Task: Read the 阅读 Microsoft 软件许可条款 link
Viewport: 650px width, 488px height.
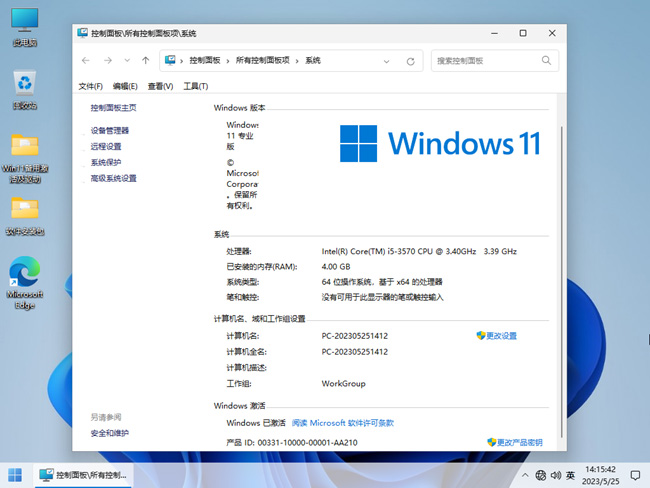Action: pyautogui.click(x=343, y=423)
